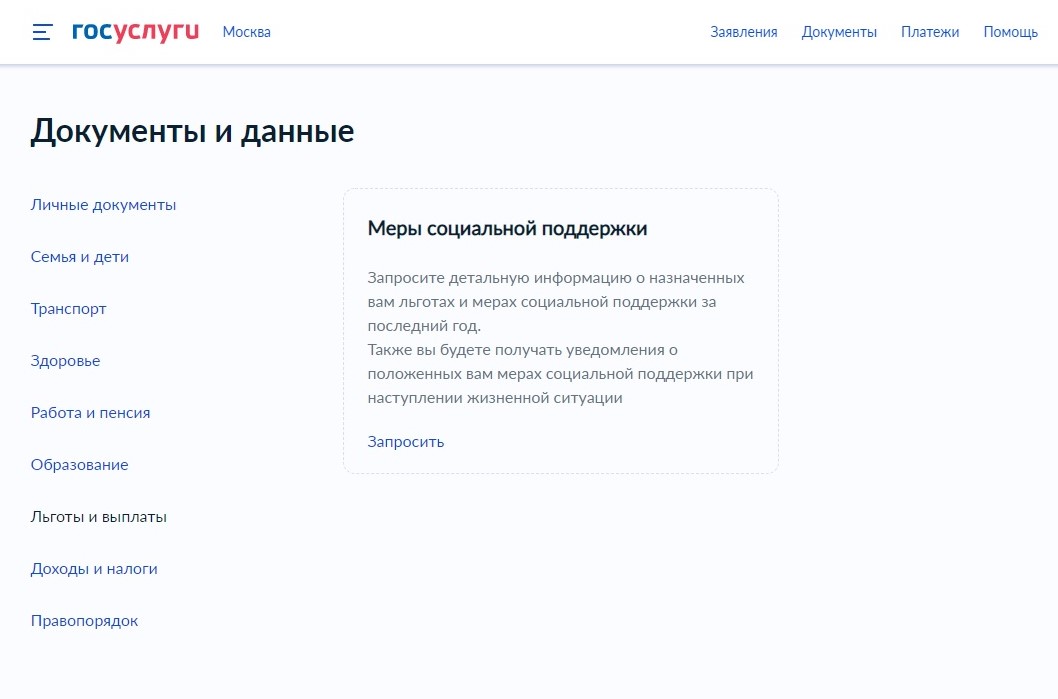The height and width of the screenshot is (699, 1058).
Task: Change the region from Москва
Action: point(246,32)
